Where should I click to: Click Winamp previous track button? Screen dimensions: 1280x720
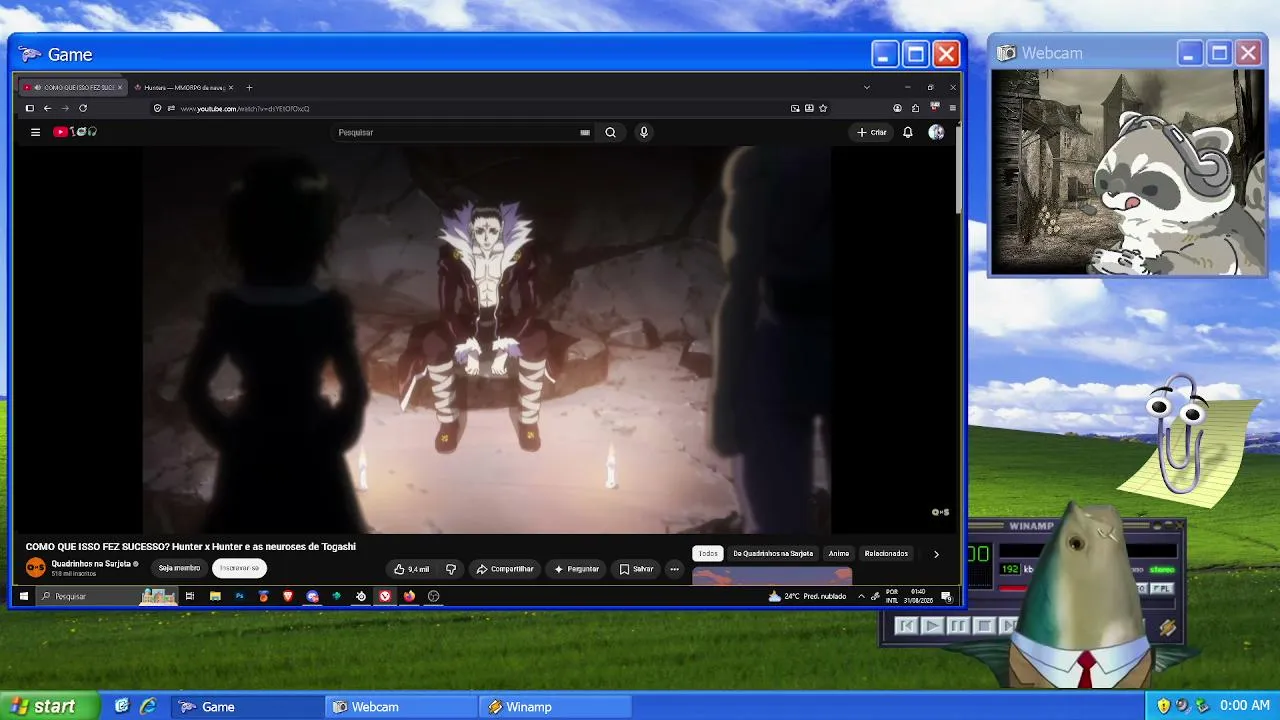[906, 626]
